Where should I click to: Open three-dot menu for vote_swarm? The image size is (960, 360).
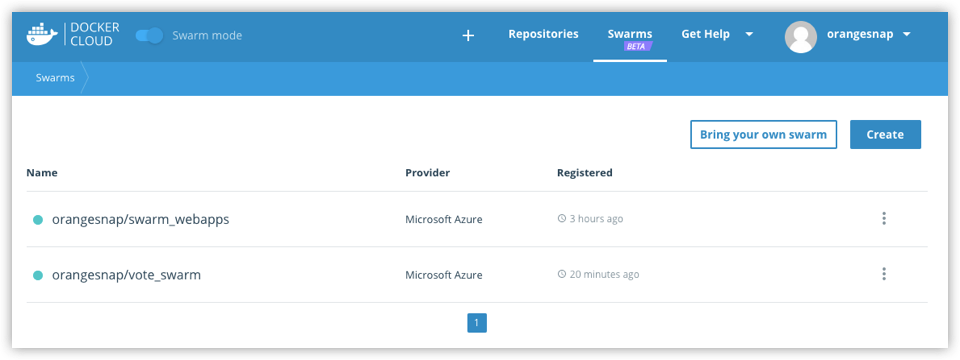[883, 274]
